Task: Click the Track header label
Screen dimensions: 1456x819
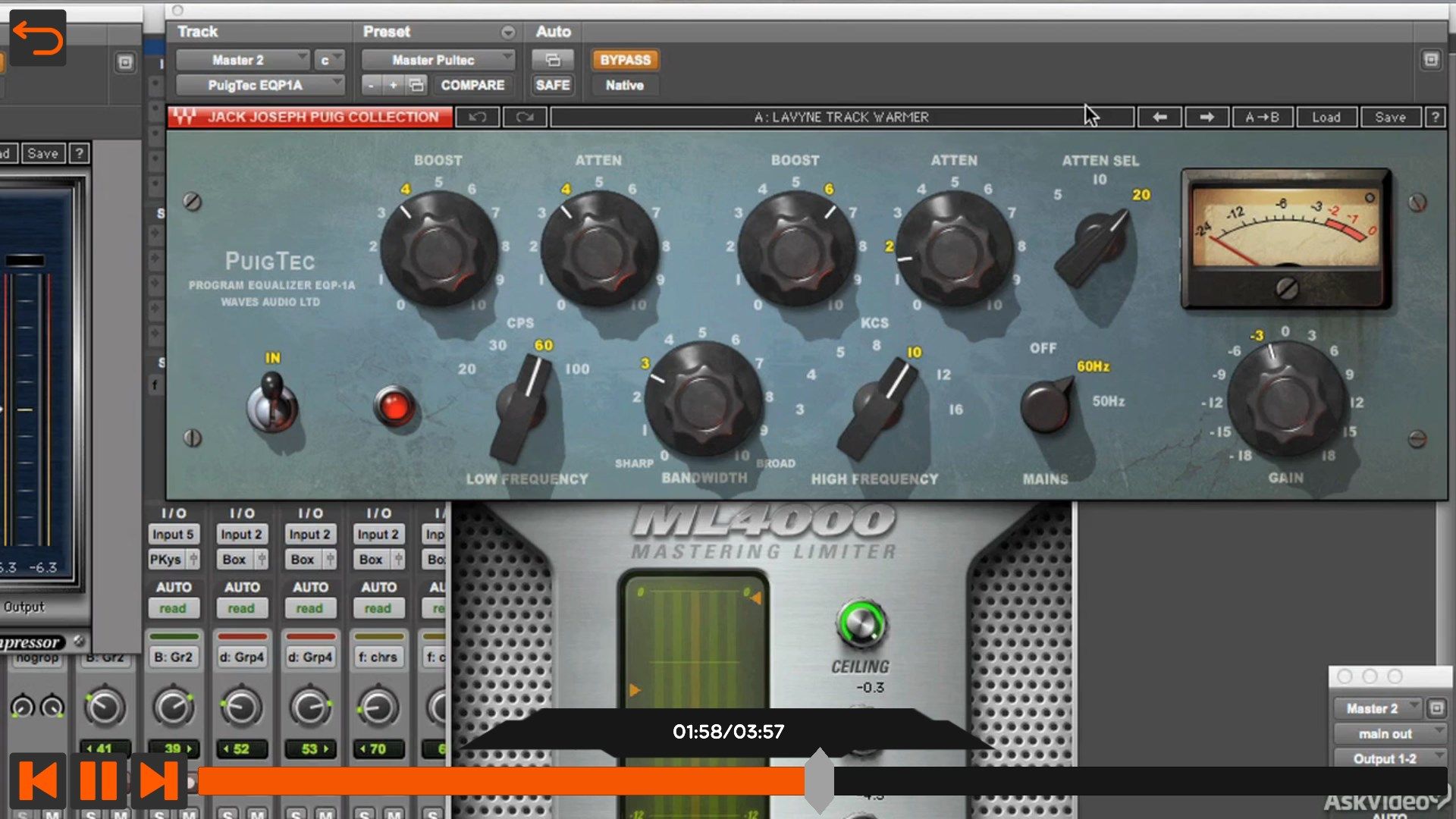Action: (197, 32)
